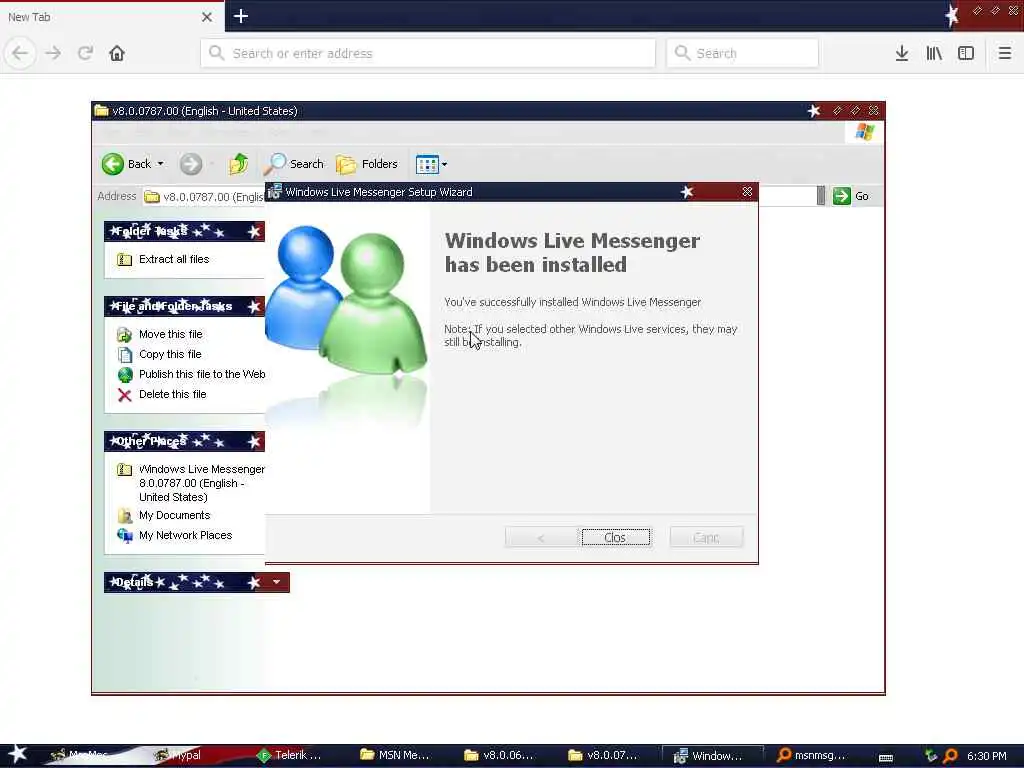This screenshot has width=1024, height=768.
Task: Open the browser library icon
Action: [x=934, y=53]
